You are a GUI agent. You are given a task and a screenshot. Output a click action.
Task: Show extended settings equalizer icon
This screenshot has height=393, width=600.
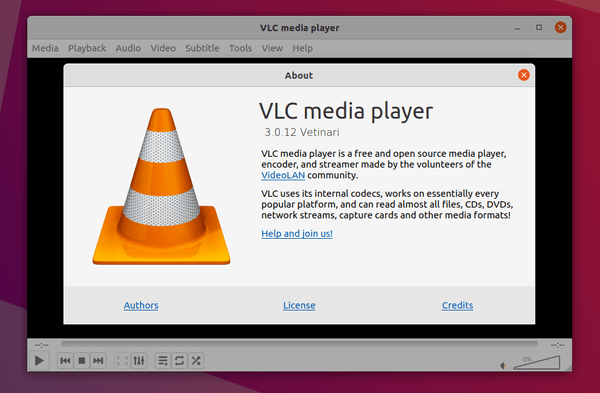tap(139, 360)
